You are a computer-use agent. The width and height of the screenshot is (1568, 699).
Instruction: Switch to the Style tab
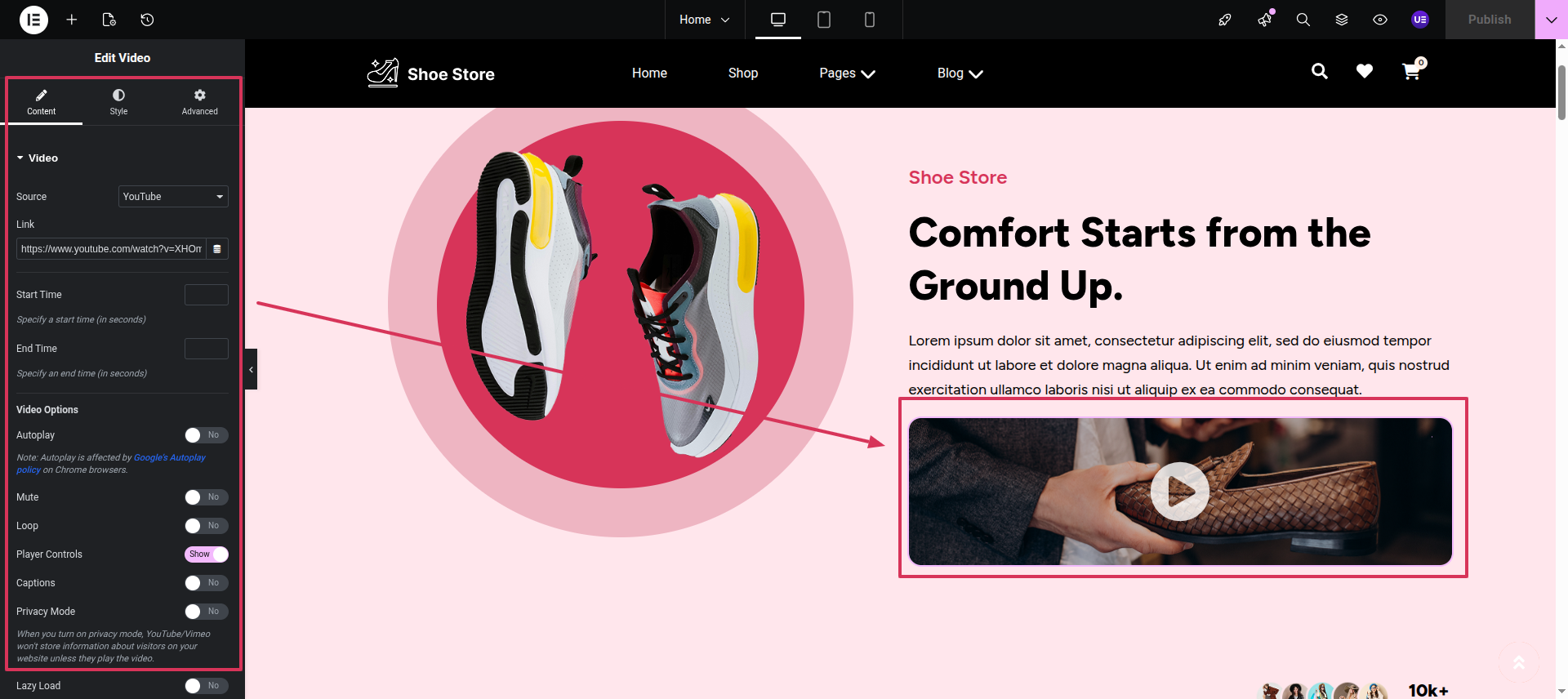tap(118, 102)
